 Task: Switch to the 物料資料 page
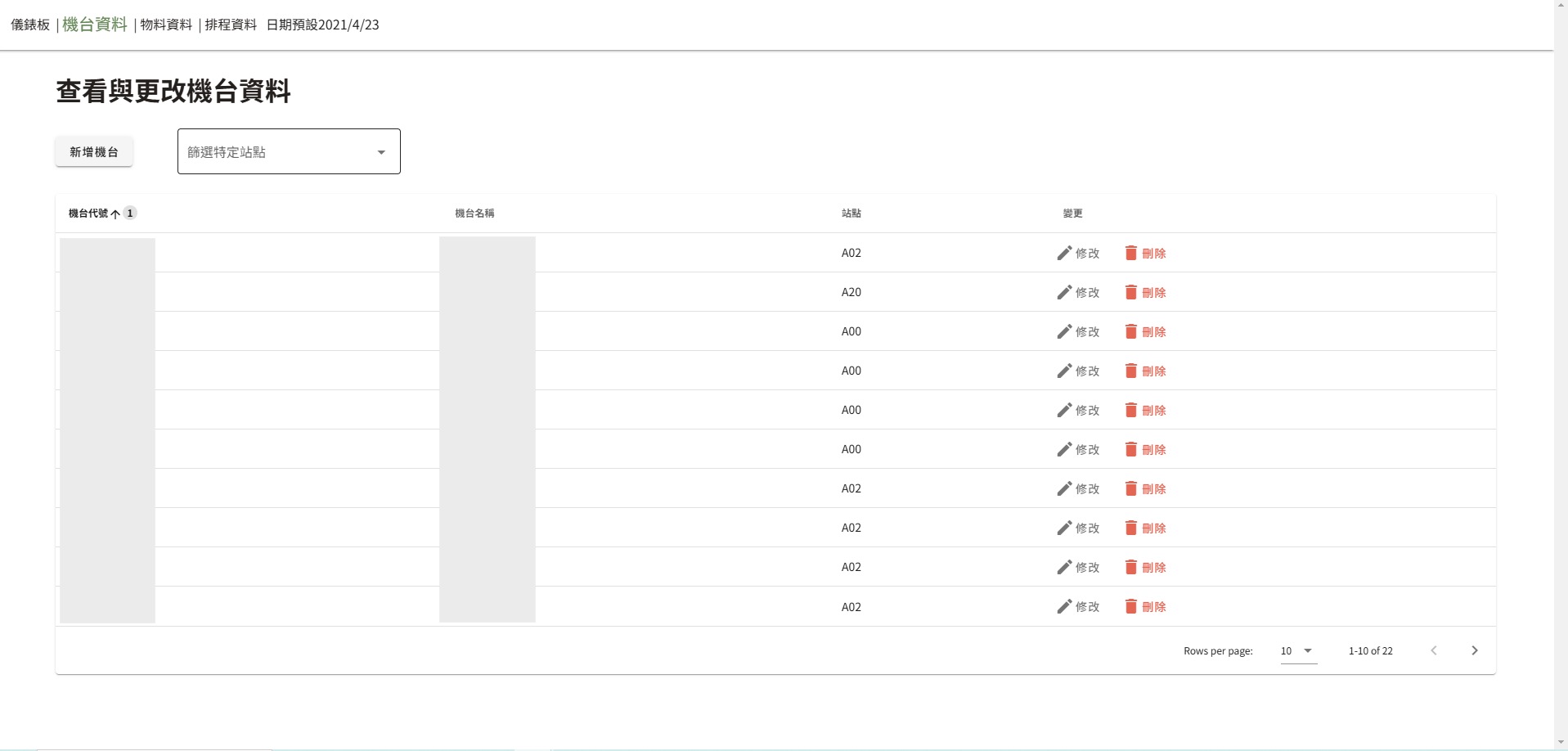pos(166,25)
